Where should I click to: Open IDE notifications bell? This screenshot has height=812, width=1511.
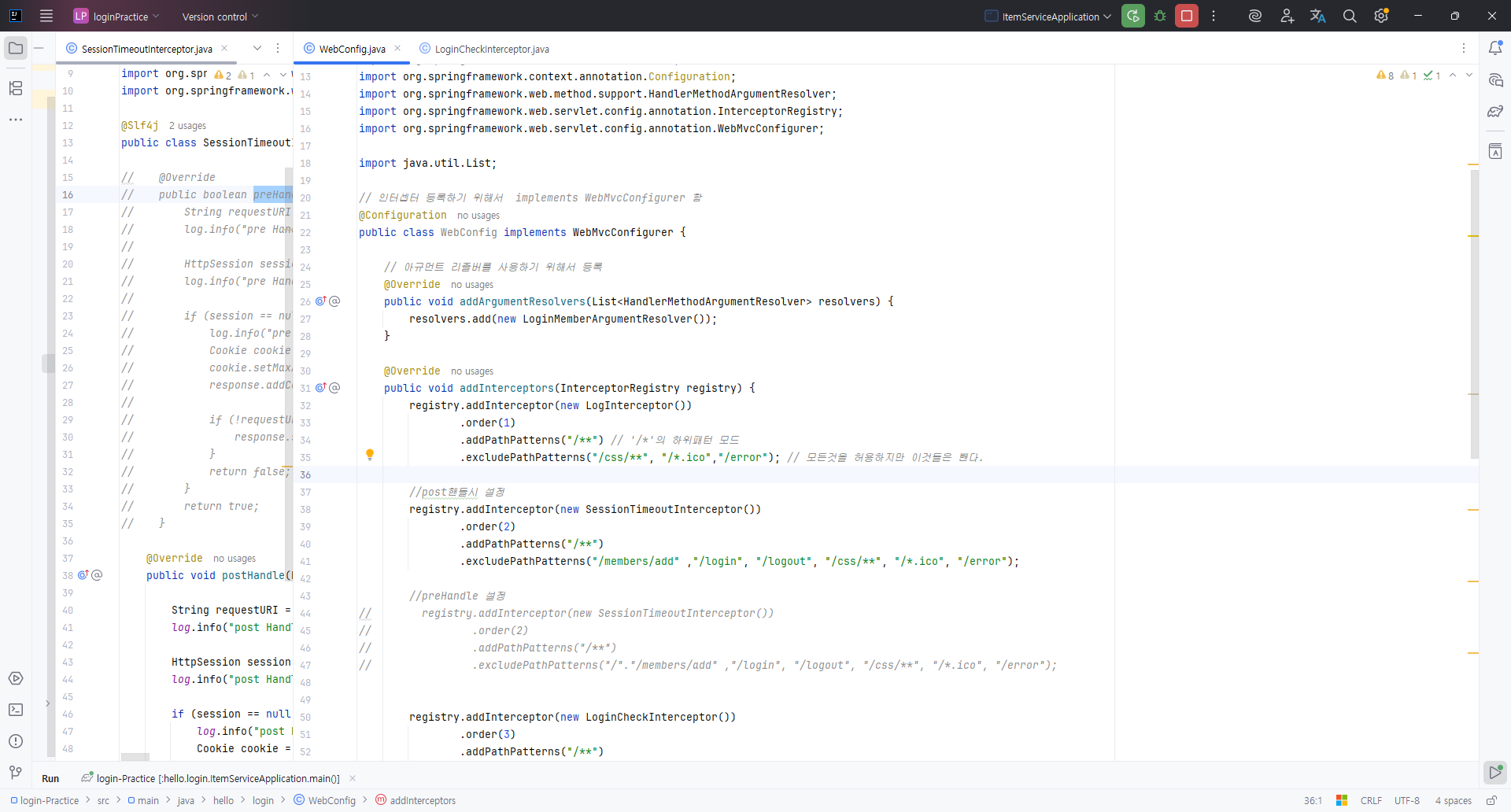click(1495, 48)
